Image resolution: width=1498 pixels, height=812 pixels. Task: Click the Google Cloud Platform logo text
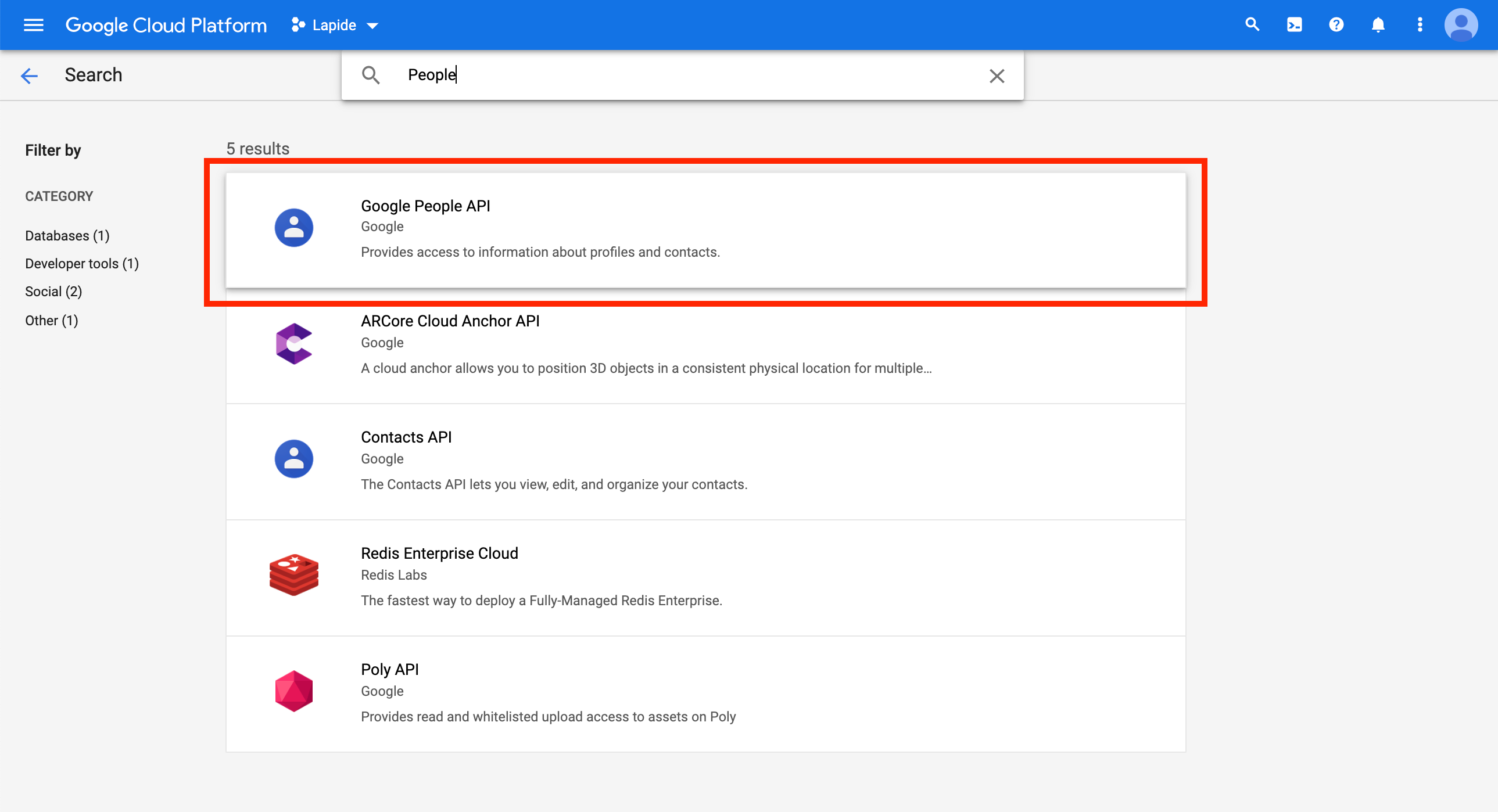(x=166, y=25)
